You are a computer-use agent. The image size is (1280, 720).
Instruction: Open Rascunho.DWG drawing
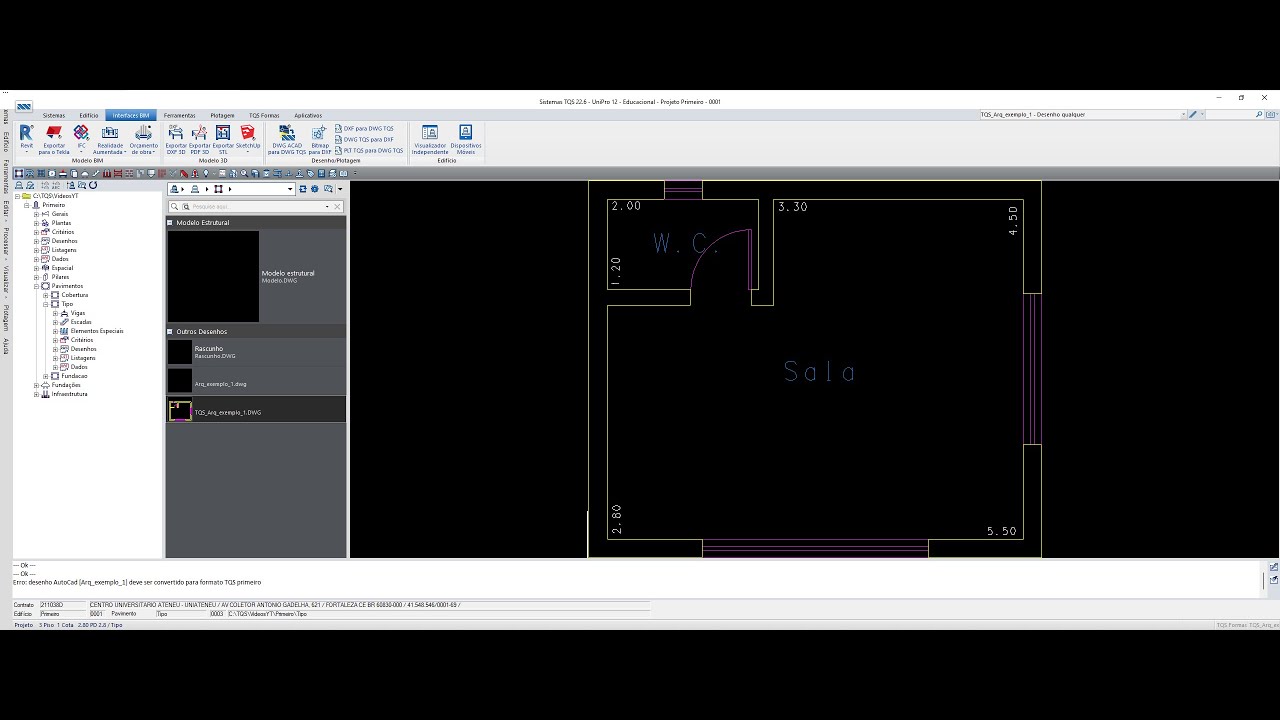(x=256, y=352)
